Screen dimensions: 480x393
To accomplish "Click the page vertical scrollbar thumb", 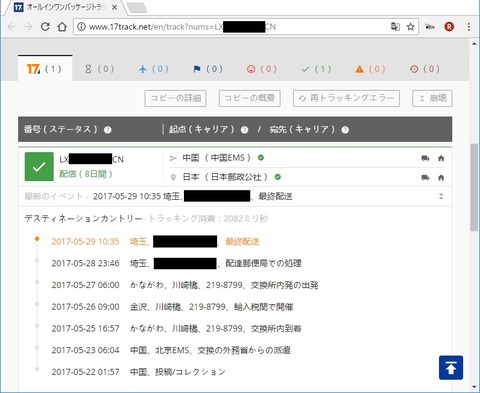I will coord(474,187).
